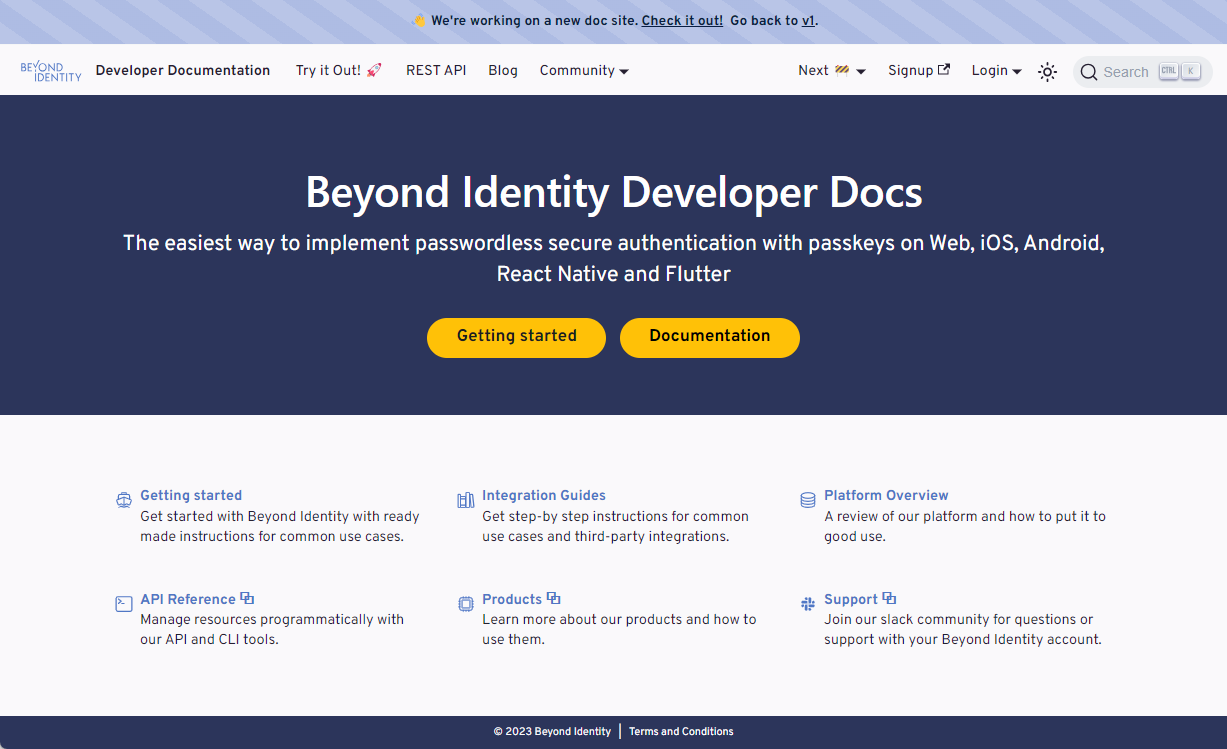Click external link icon beside API Reference
Screen dimensions: 1227x749
tap(247, 598)
